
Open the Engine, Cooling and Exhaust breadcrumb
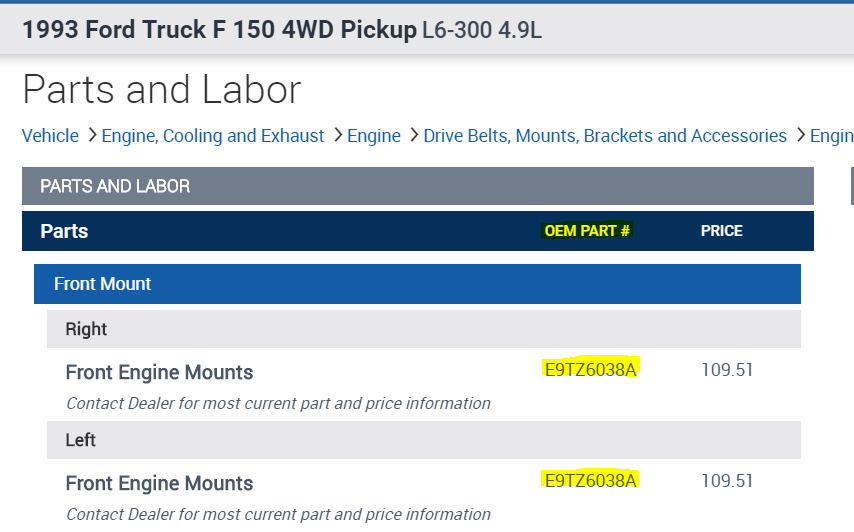(x=213, y=135)
